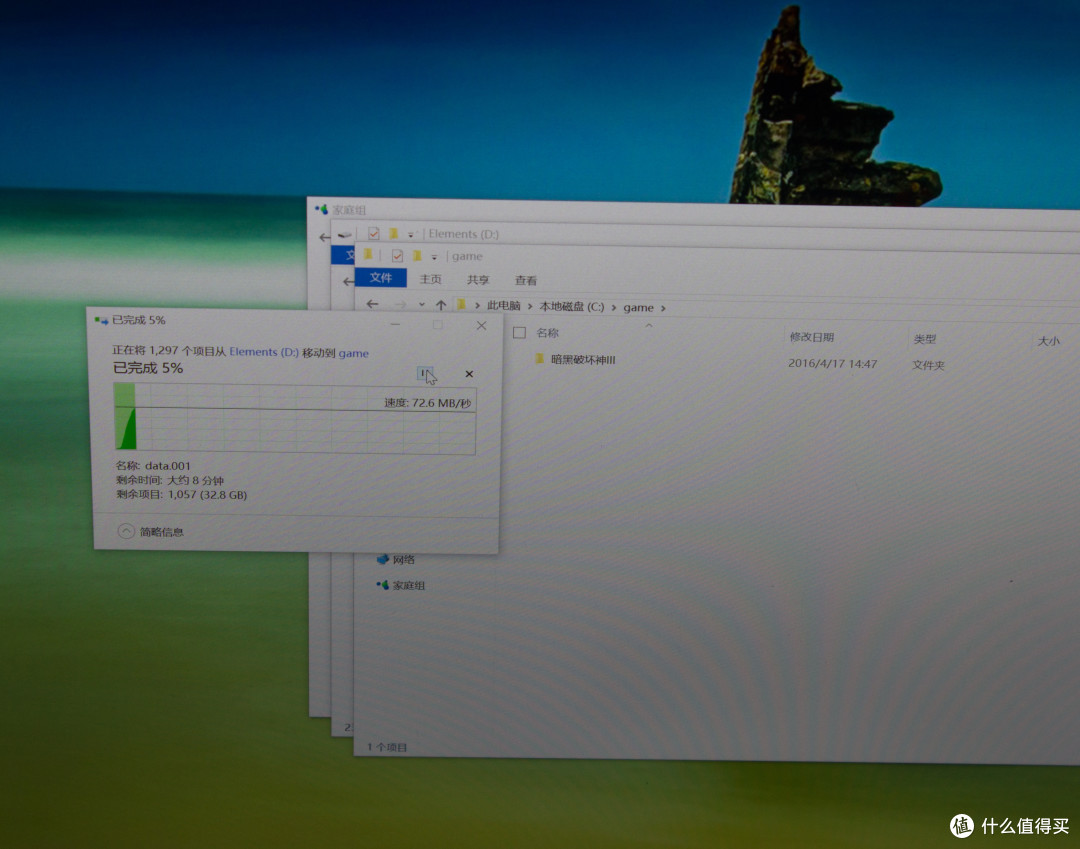
Task: Click the sort arrow above 名称 column
Action: click(648, 325)
